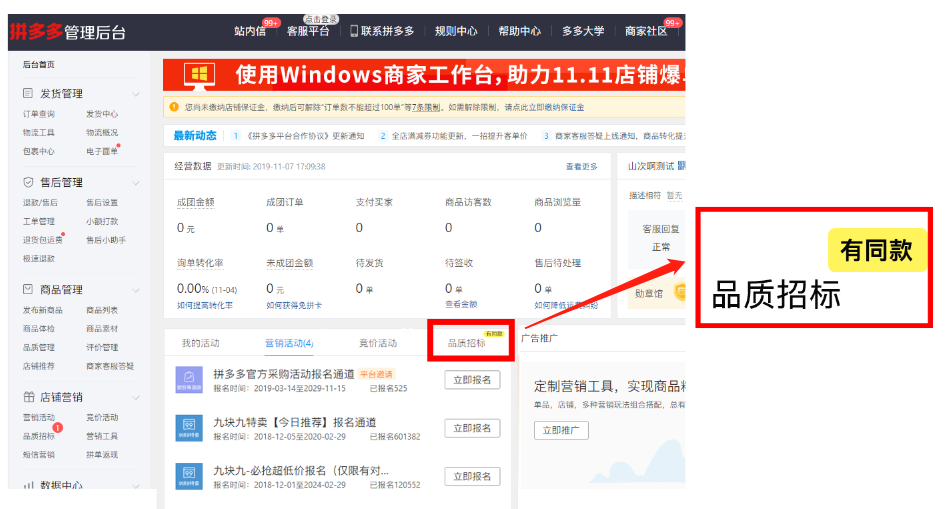The width and height of the screenshot is (950, 509).
Task: Click the 如何获得免拼卡 link
Action: pos(294,305)
